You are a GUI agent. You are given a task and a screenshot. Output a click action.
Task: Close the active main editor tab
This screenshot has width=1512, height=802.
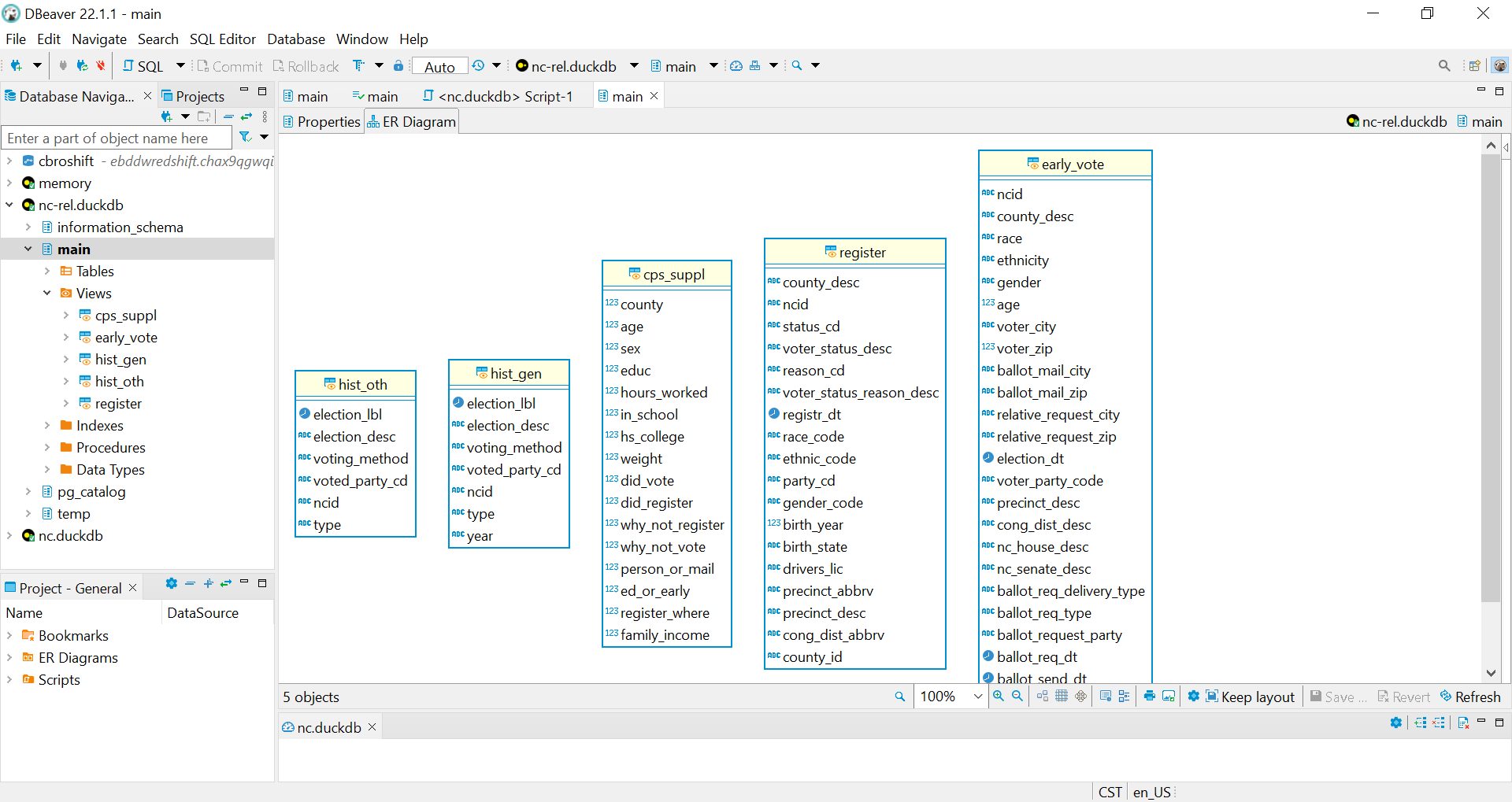click(654, 96)
